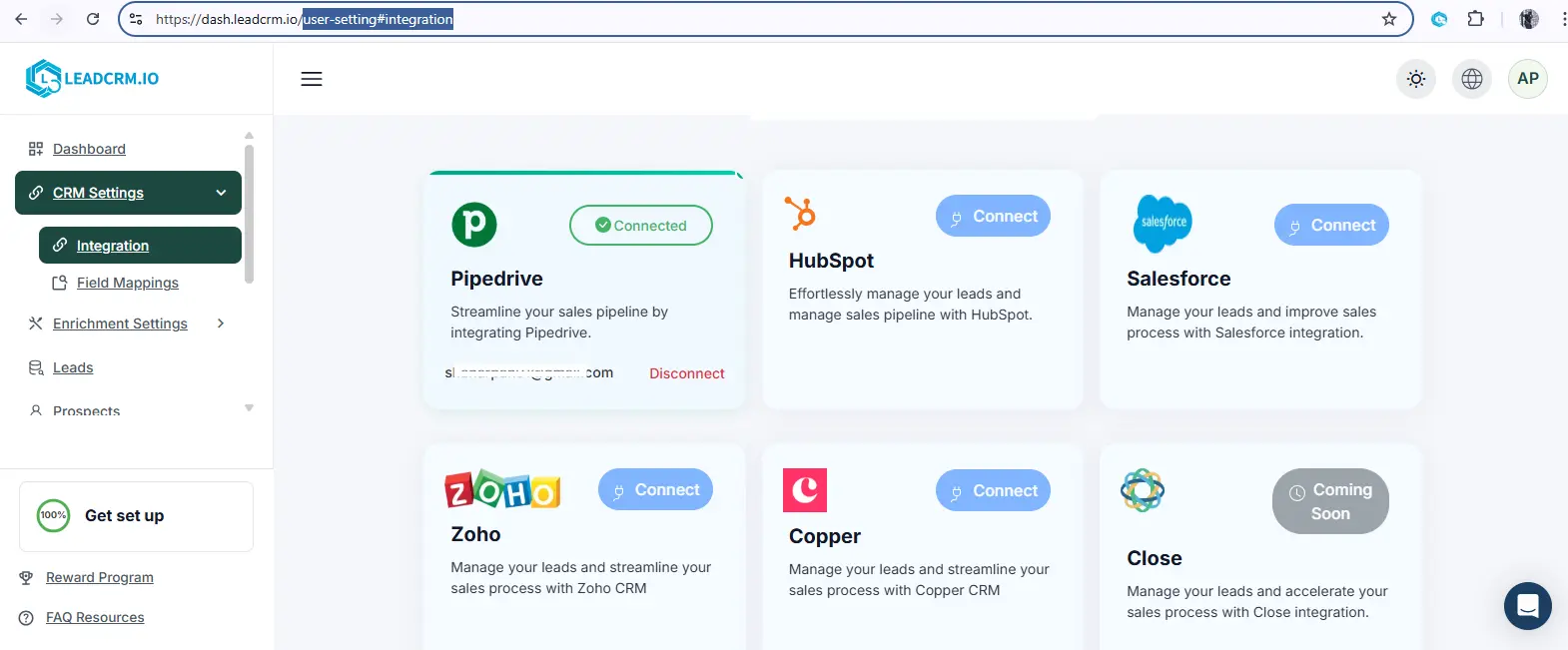Screen dimensions: 1568x650
Task: Click the browser forward arrow
Action: tap(57, 19)
